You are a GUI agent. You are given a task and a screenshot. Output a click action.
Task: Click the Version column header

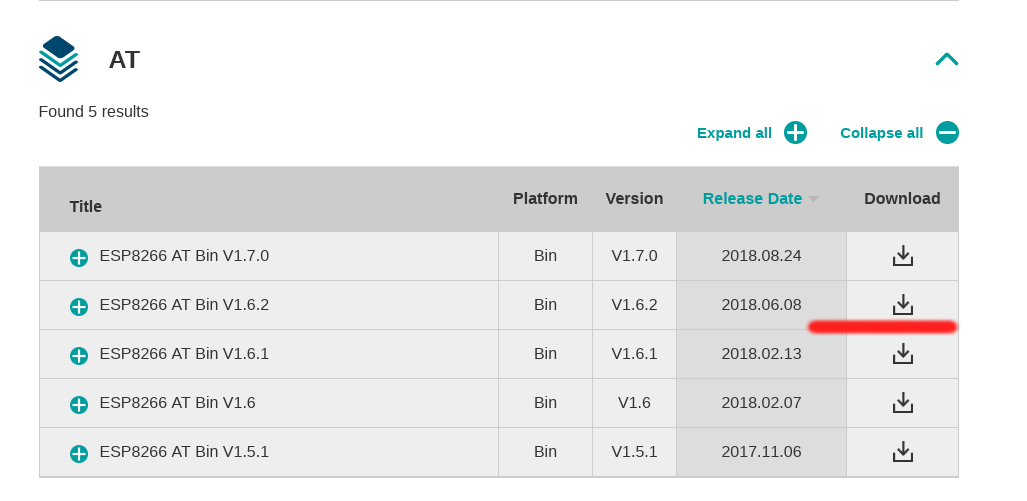point(634,198)
